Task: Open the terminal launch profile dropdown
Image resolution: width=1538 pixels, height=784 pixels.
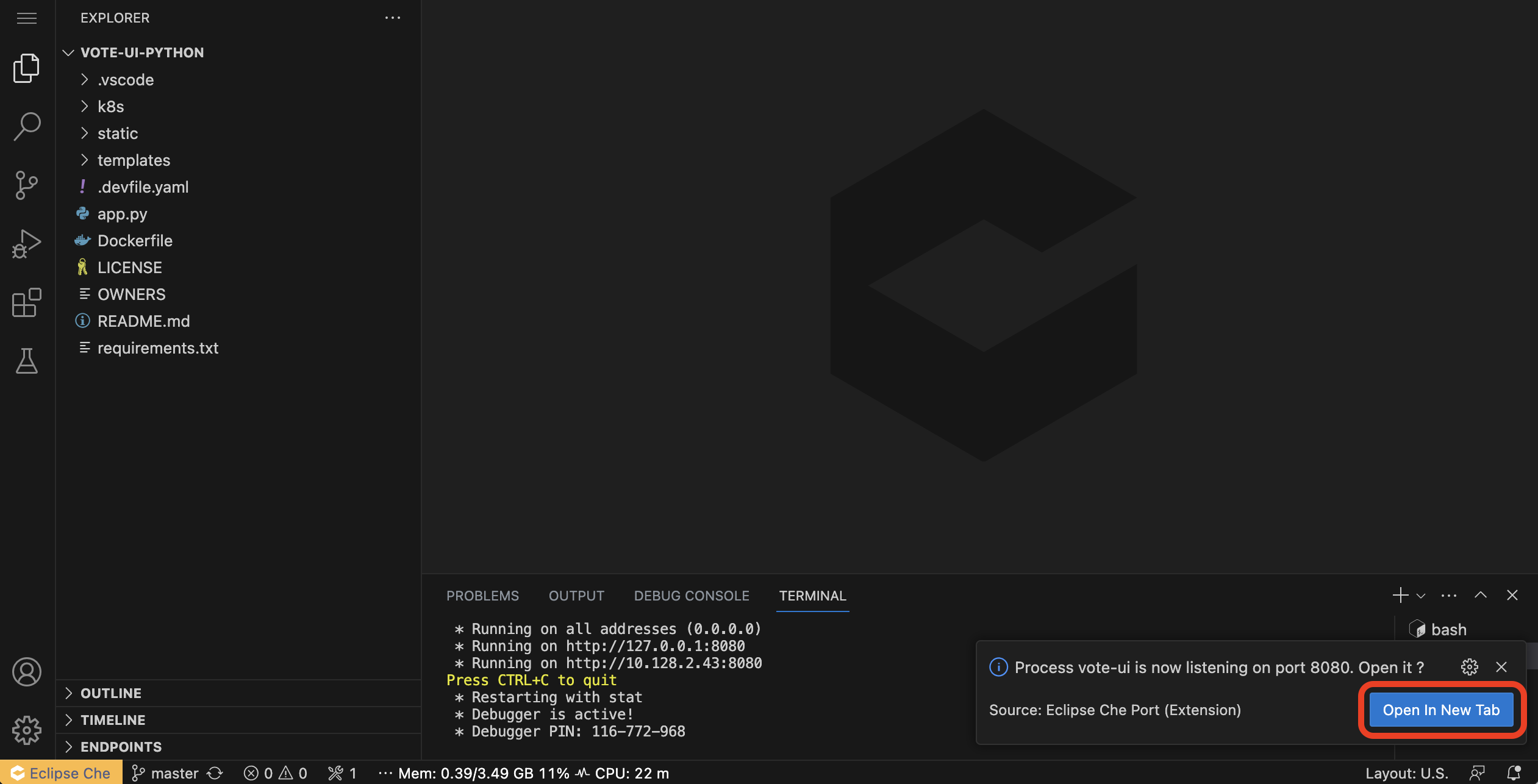Action: (1421, 596)
